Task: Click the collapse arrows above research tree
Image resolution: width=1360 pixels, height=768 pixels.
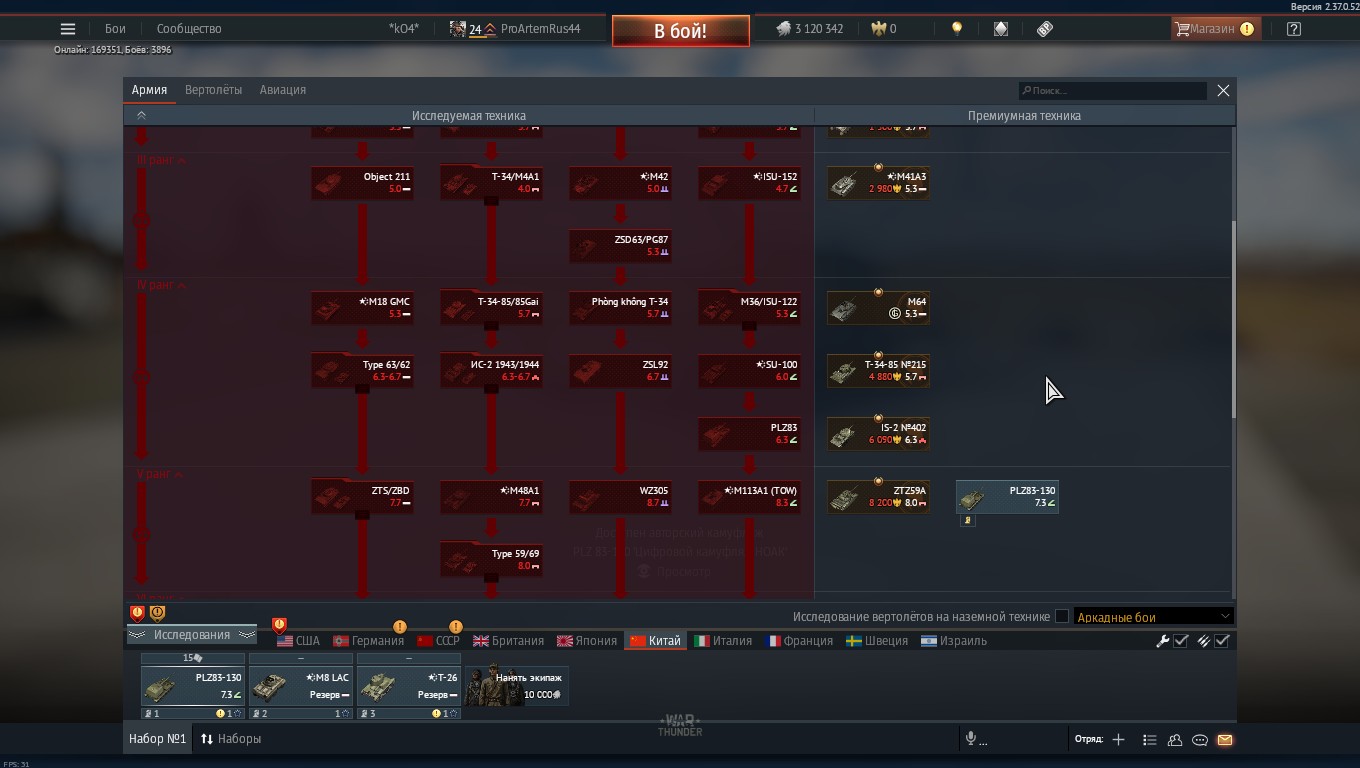Action: point(141,115)
